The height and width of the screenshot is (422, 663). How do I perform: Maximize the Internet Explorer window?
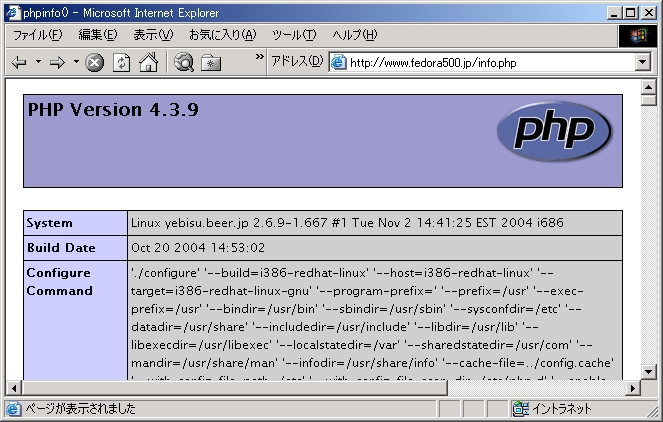click(630, 13)
